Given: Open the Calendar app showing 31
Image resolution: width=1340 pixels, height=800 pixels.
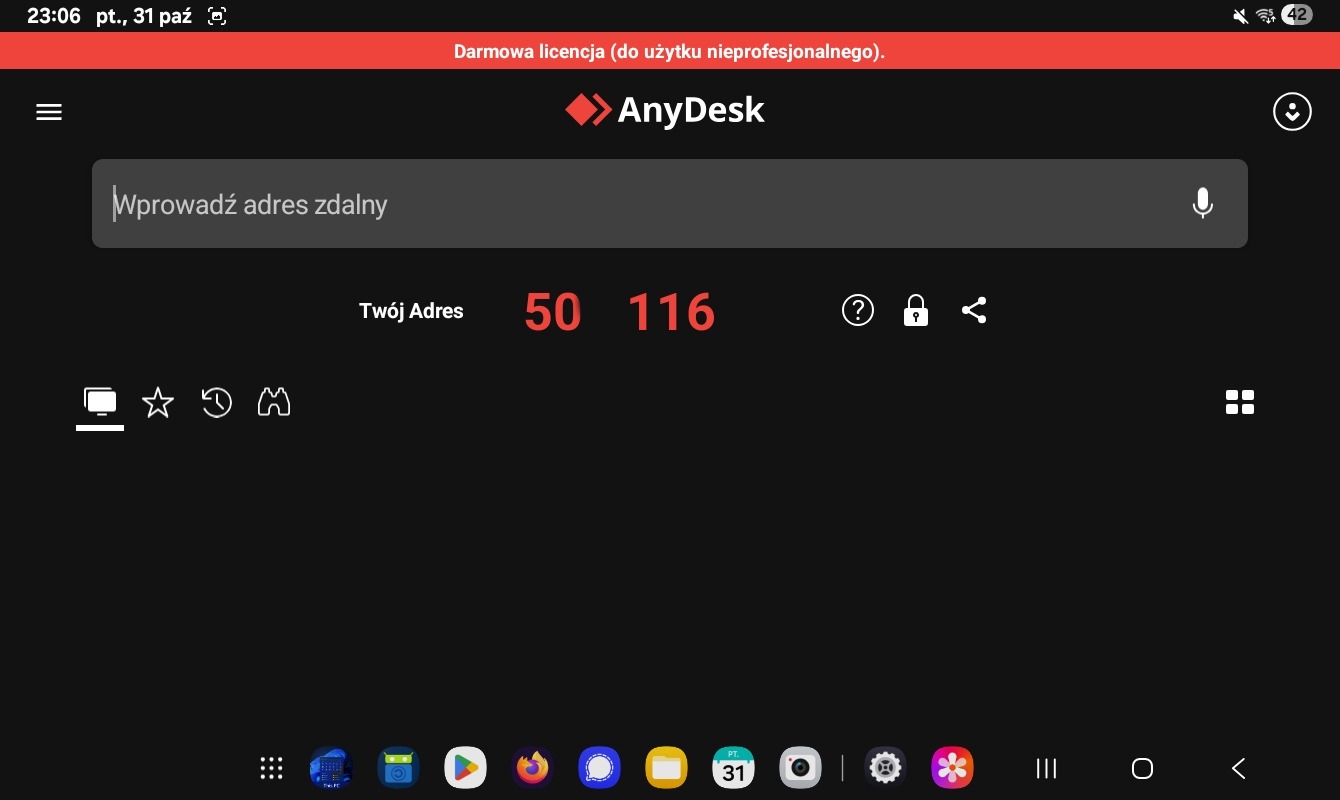Looking at the screenshot, I should click(x=734, y=768).
